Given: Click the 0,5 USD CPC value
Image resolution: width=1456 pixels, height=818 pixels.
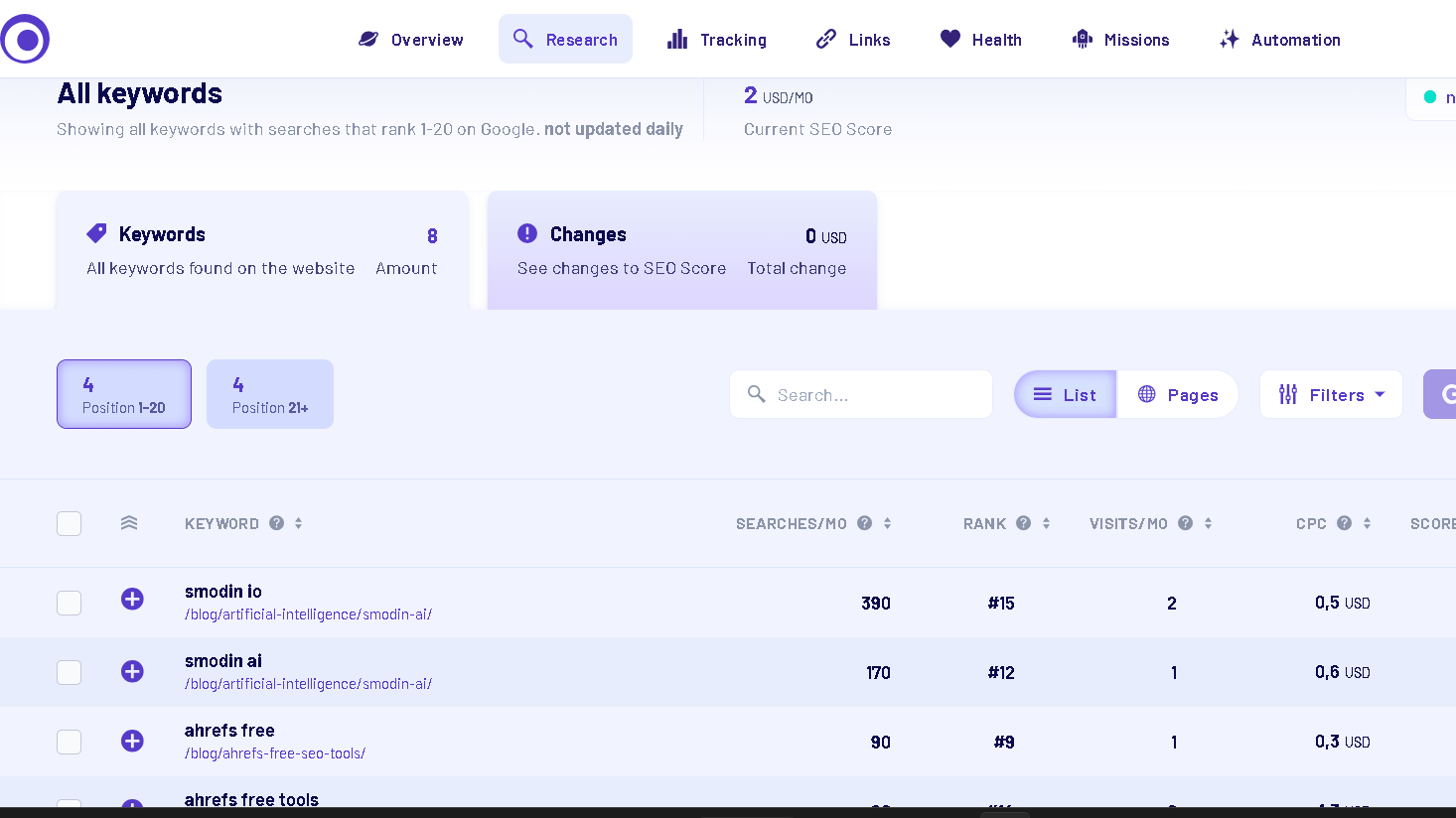Looking at the screenshot, I should (1343, 603).
